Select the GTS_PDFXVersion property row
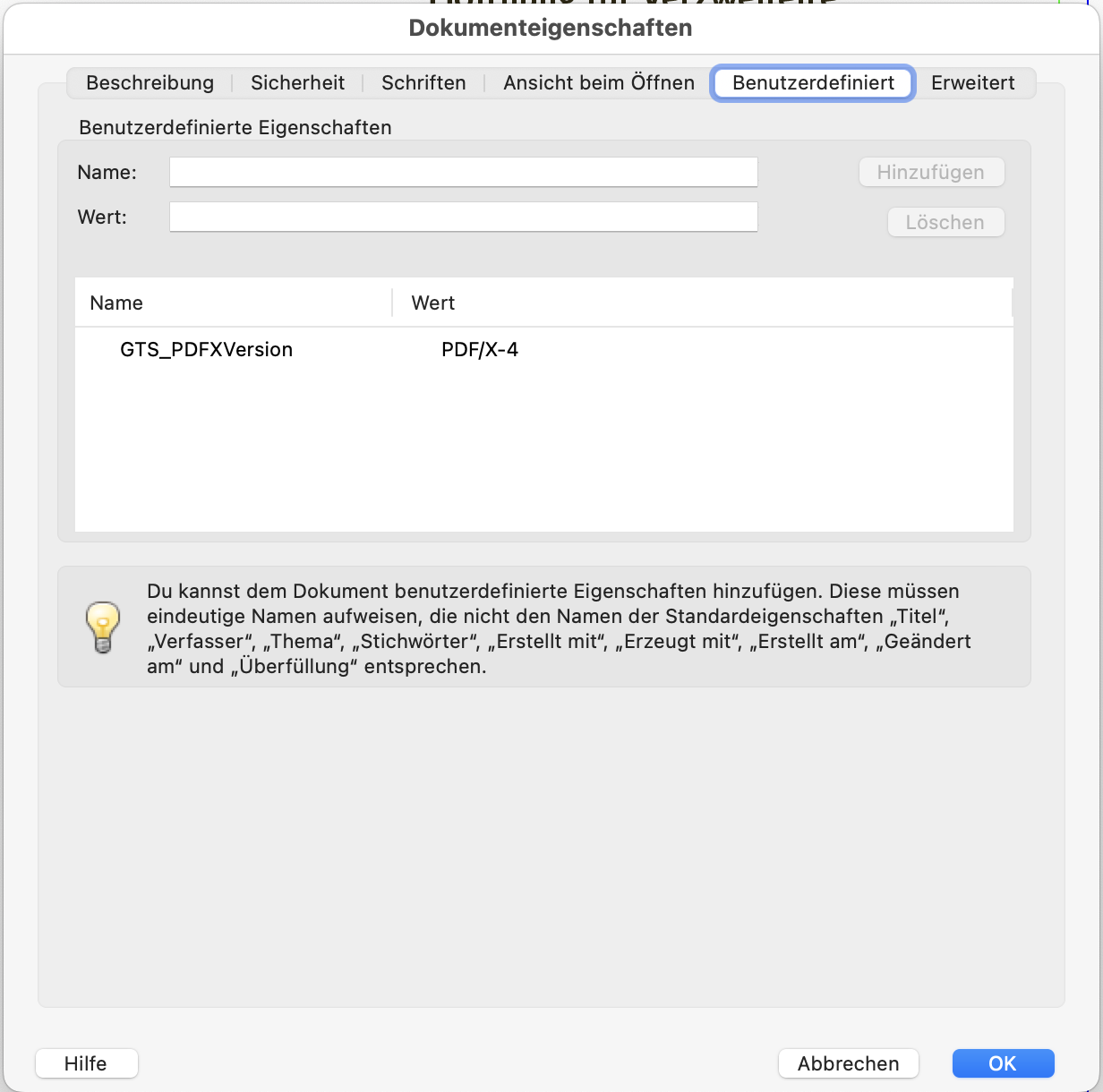Viewport: 1103px width, 1092px height. point(206,350)
